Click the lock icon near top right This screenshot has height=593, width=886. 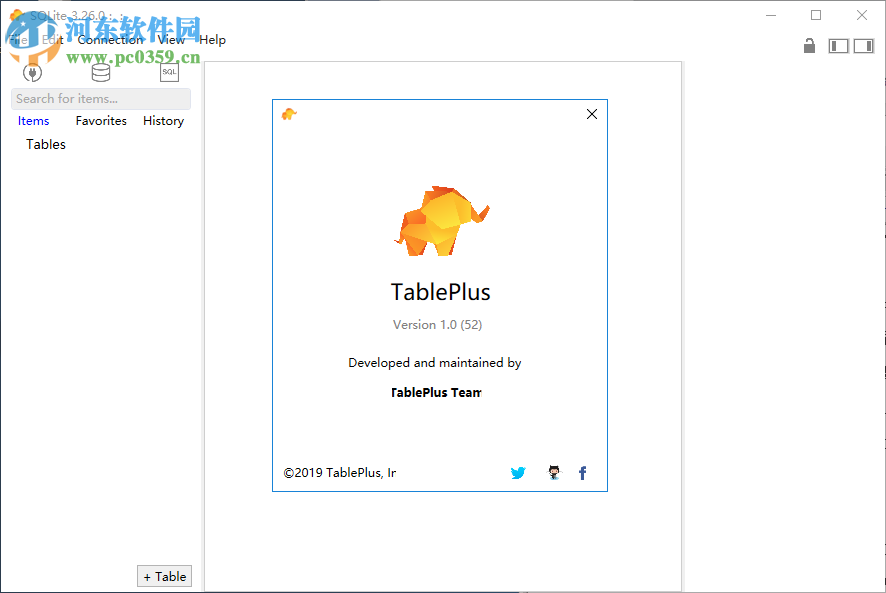pyautogui.click(x=809, y=46)
